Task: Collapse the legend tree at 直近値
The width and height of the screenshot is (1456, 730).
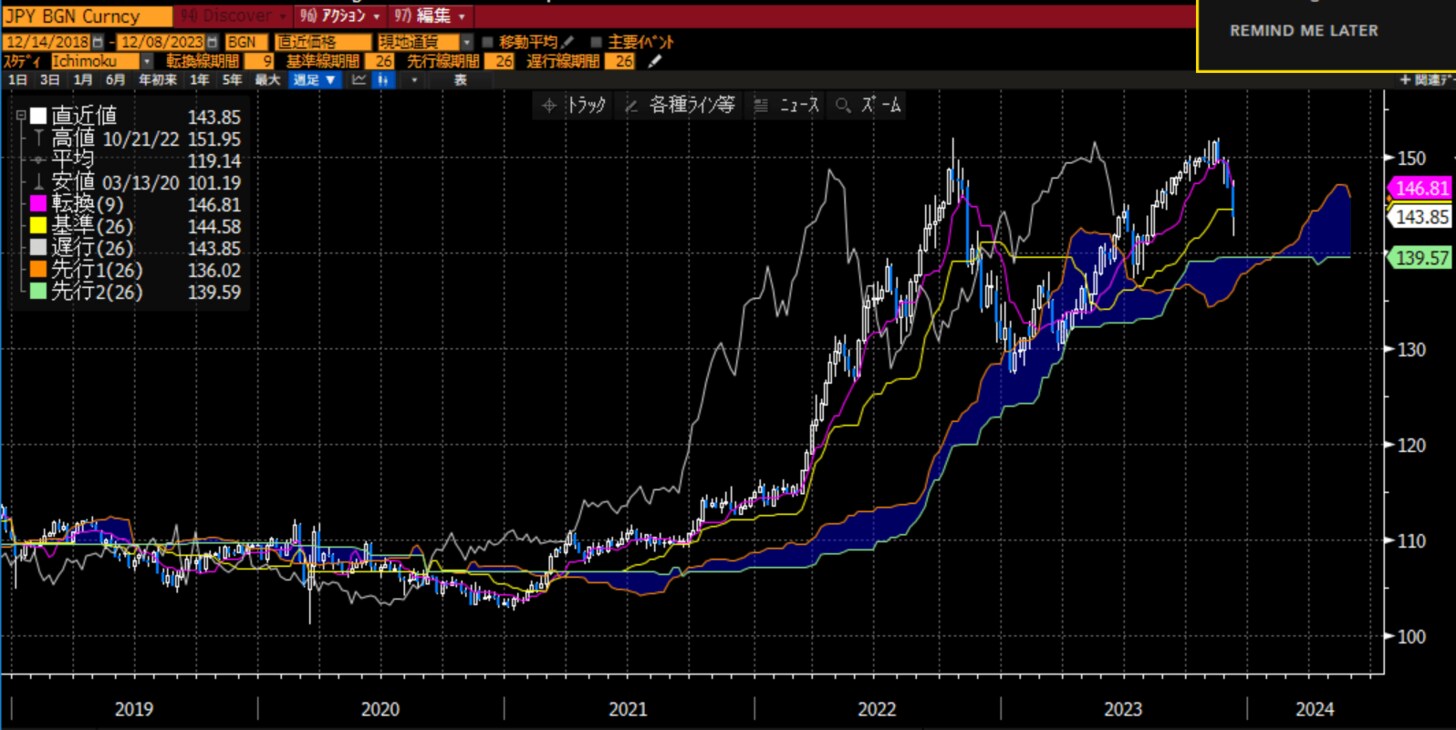Action: [x=20, y=116]
